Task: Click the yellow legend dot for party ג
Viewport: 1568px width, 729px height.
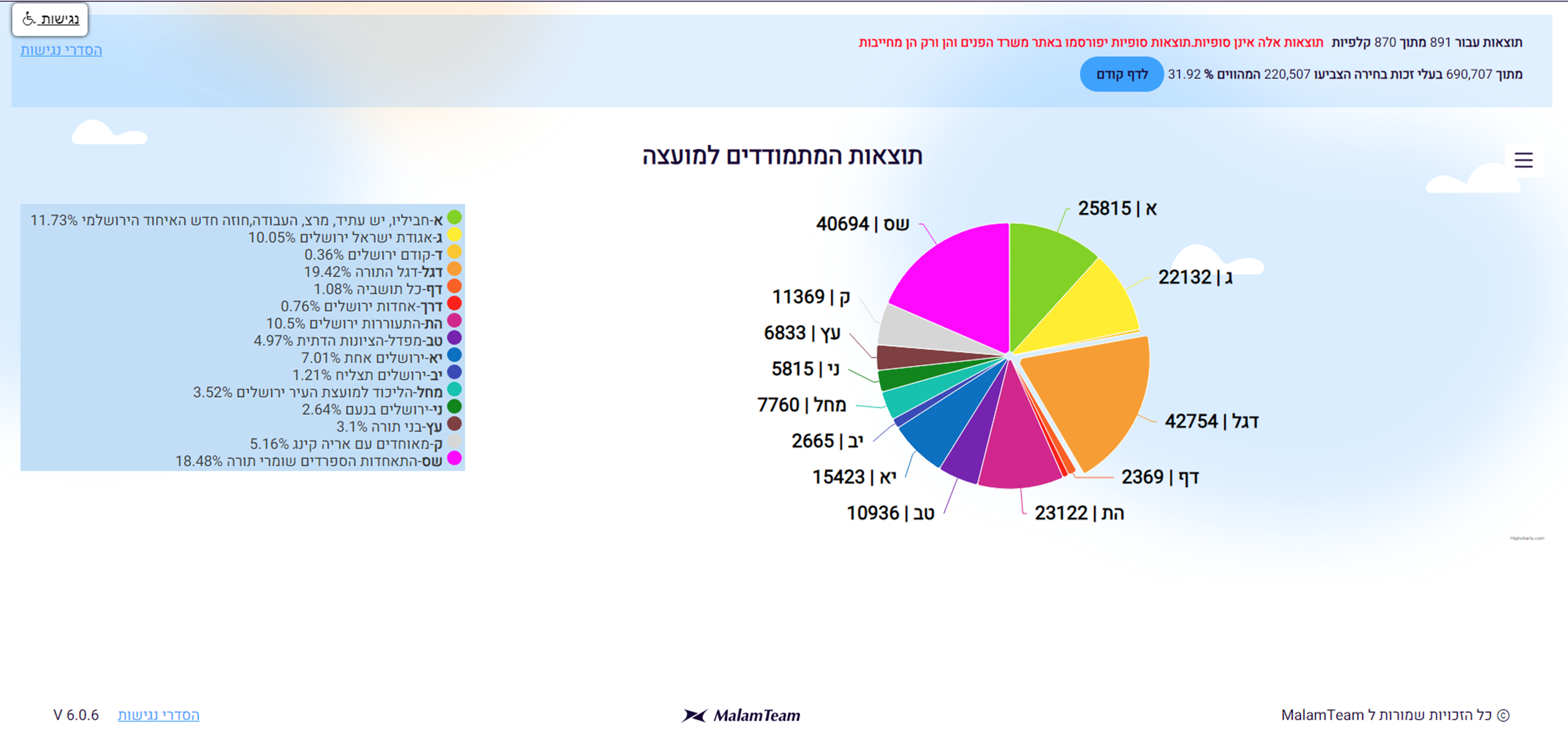Action: 454,235
